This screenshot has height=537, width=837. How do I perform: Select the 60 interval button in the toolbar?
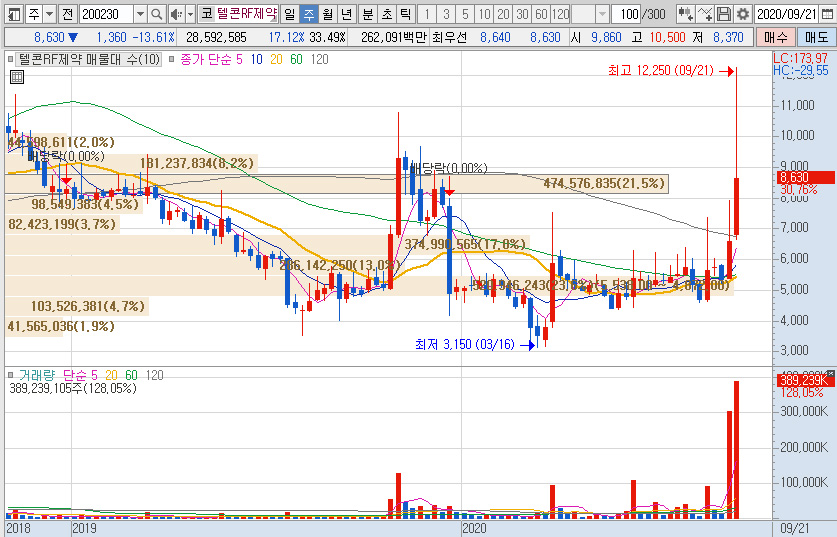(542, 14)
